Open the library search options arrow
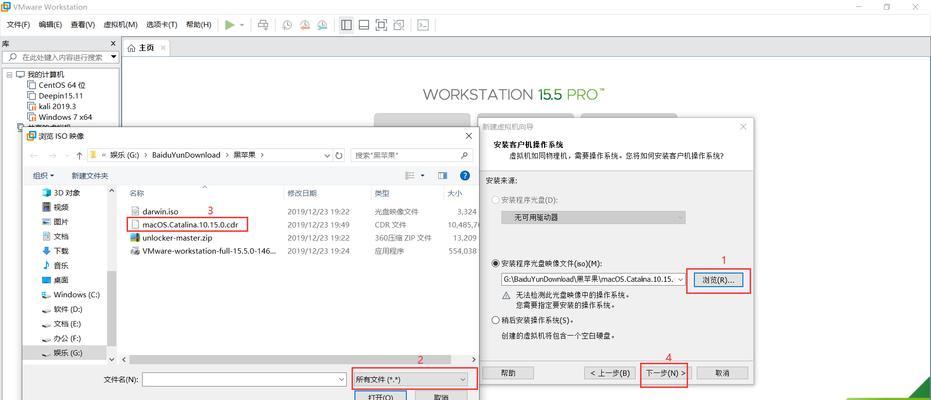This screenshot has height=400, width=931. [113, 57]
